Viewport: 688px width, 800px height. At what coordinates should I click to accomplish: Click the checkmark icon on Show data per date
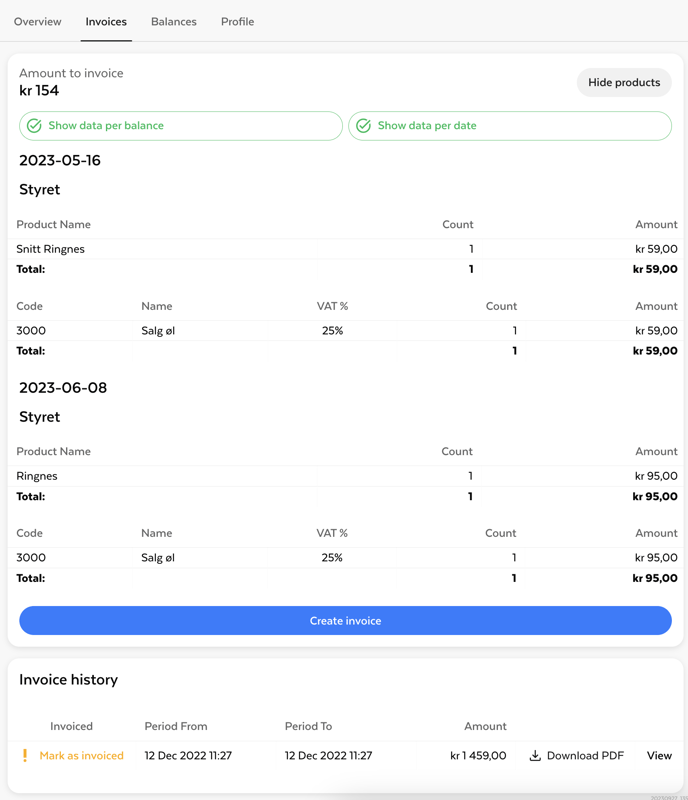click(364, 126)
